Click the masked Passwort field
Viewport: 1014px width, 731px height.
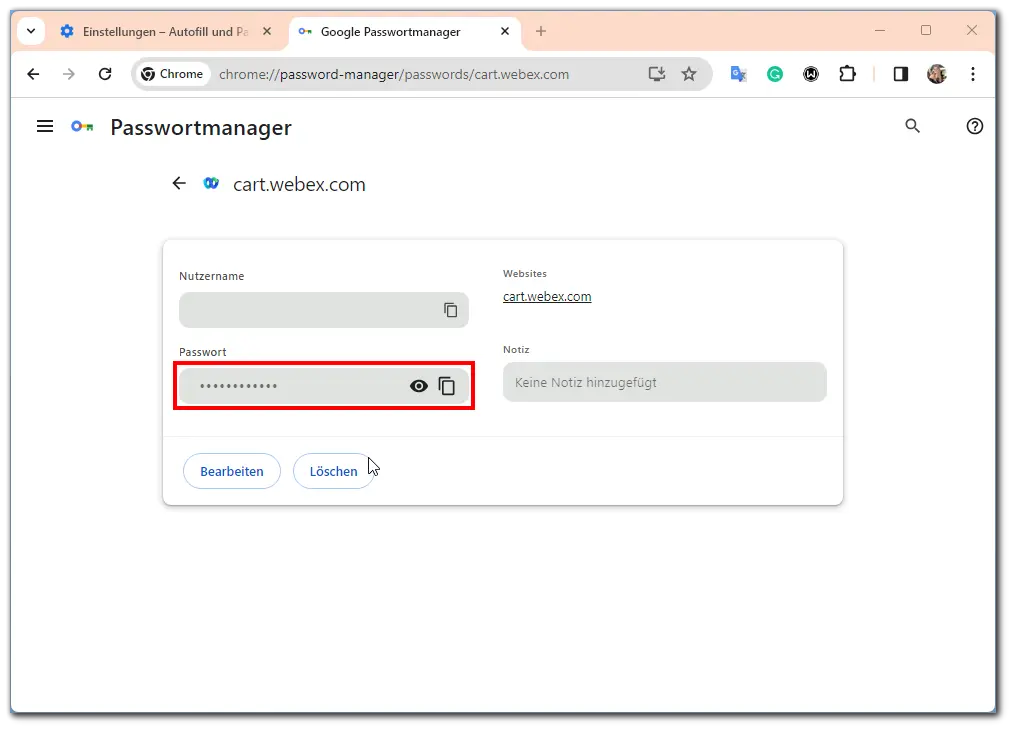pyautogui.click(x=323, y=386)
